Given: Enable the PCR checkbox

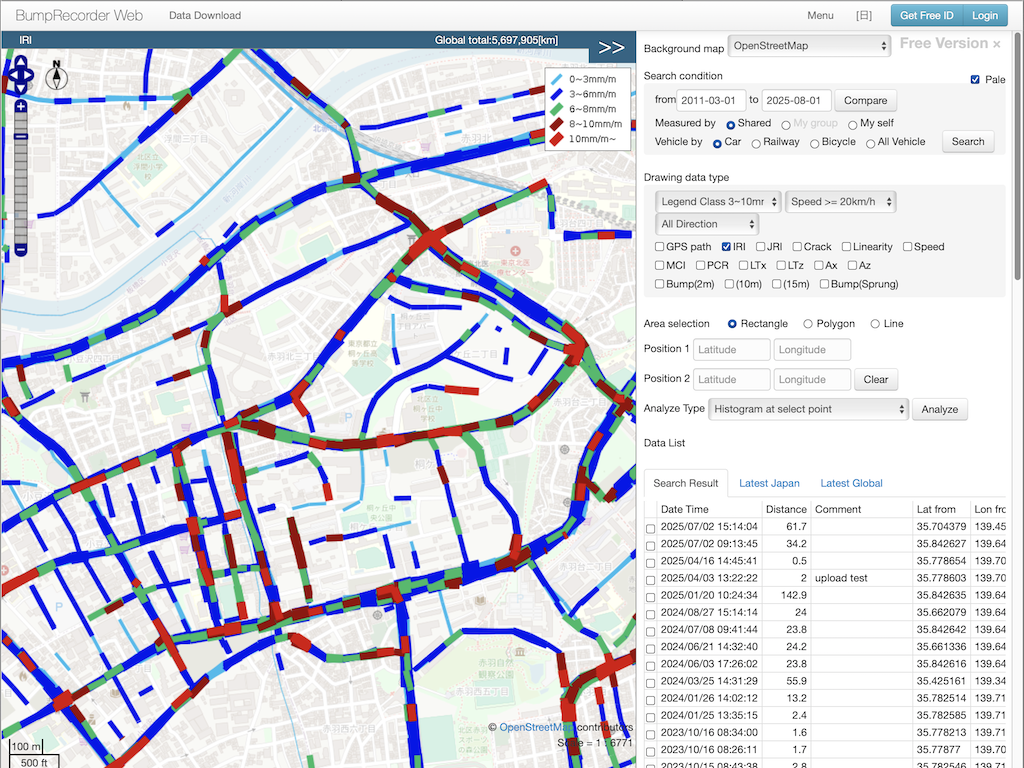Looking at the screenshot, I should point(701,265).
